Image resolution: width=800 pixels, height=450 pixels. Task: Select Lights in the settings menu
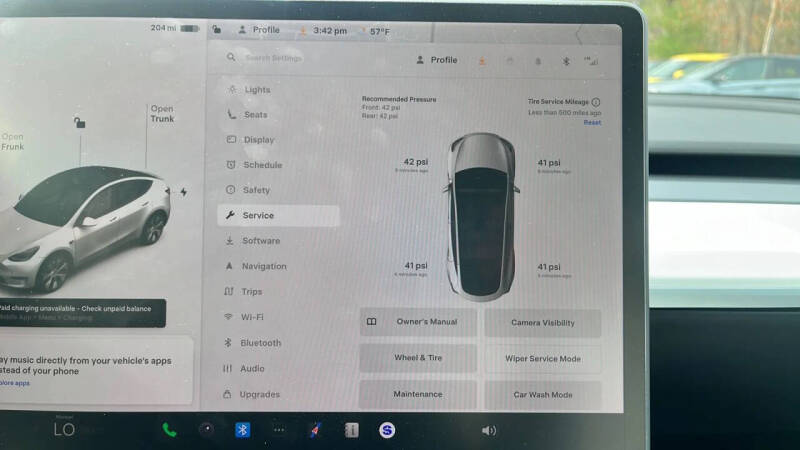coord(257,90)
